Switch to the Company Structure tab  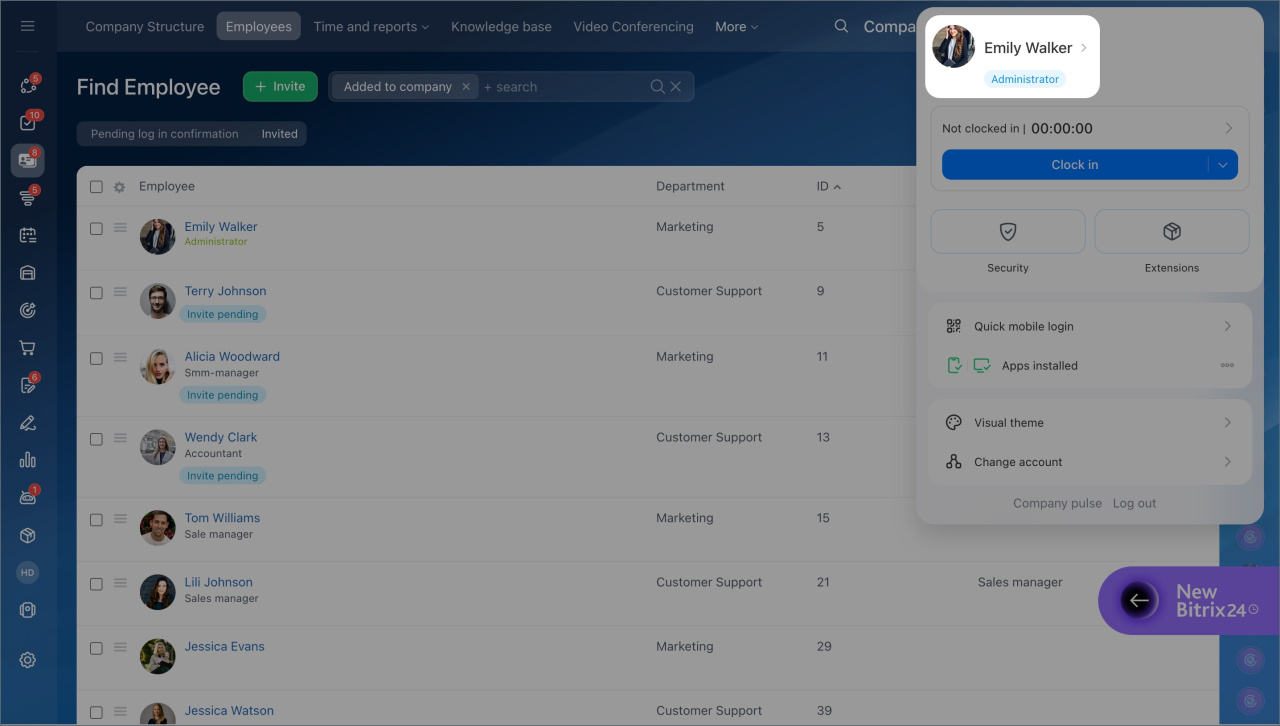[x=145, y=27]
